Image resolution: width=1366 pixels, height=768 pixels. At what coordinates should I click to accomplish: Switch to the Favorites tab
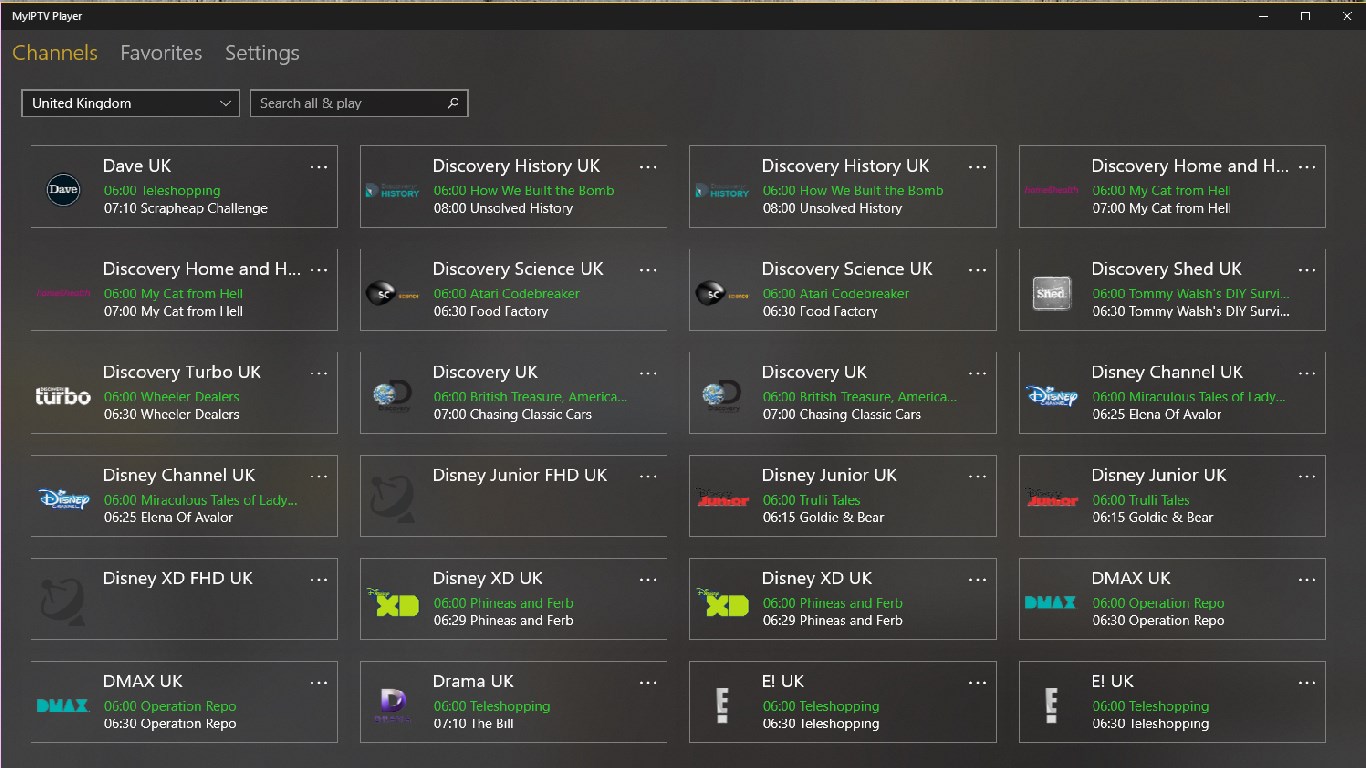pyautogui.click(x=161, y=53)
